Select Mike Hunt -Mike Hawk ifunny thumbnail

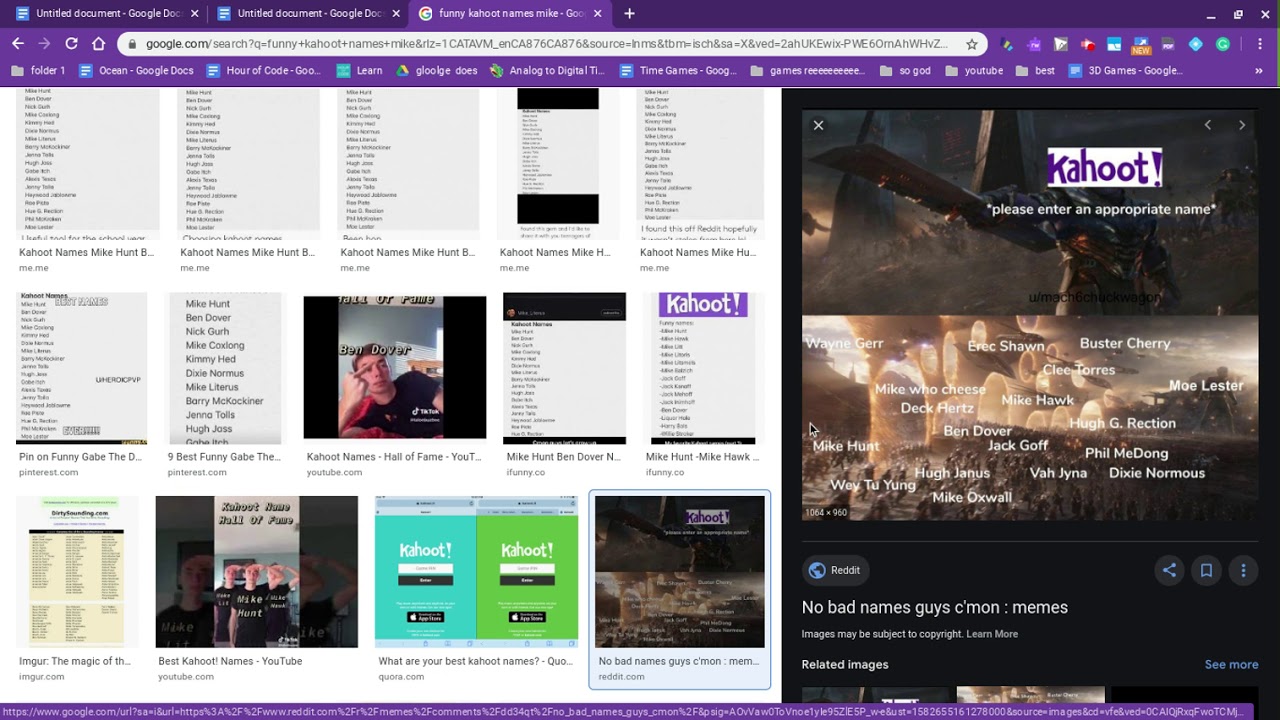pyautogui.click(x=703, y=368)
